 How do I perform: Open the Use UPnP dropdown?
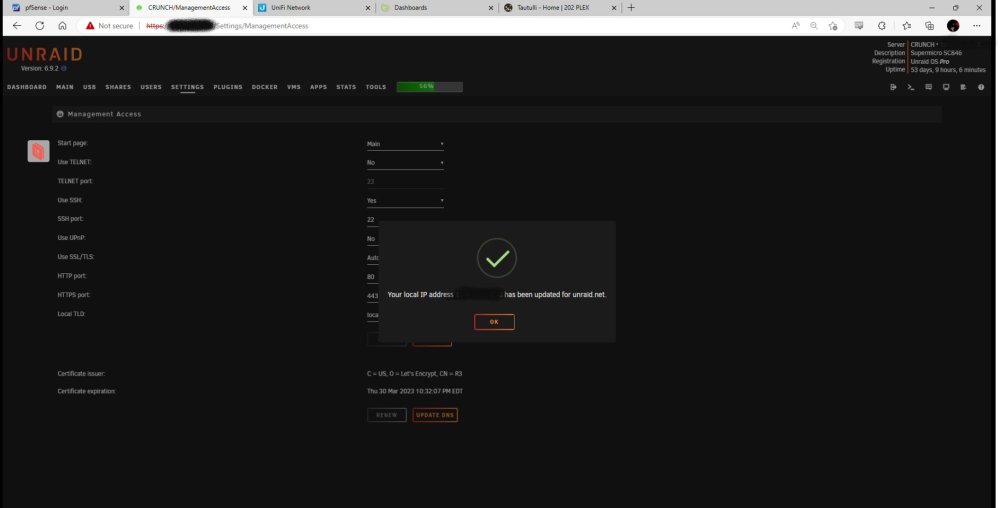tap(372, 238)
